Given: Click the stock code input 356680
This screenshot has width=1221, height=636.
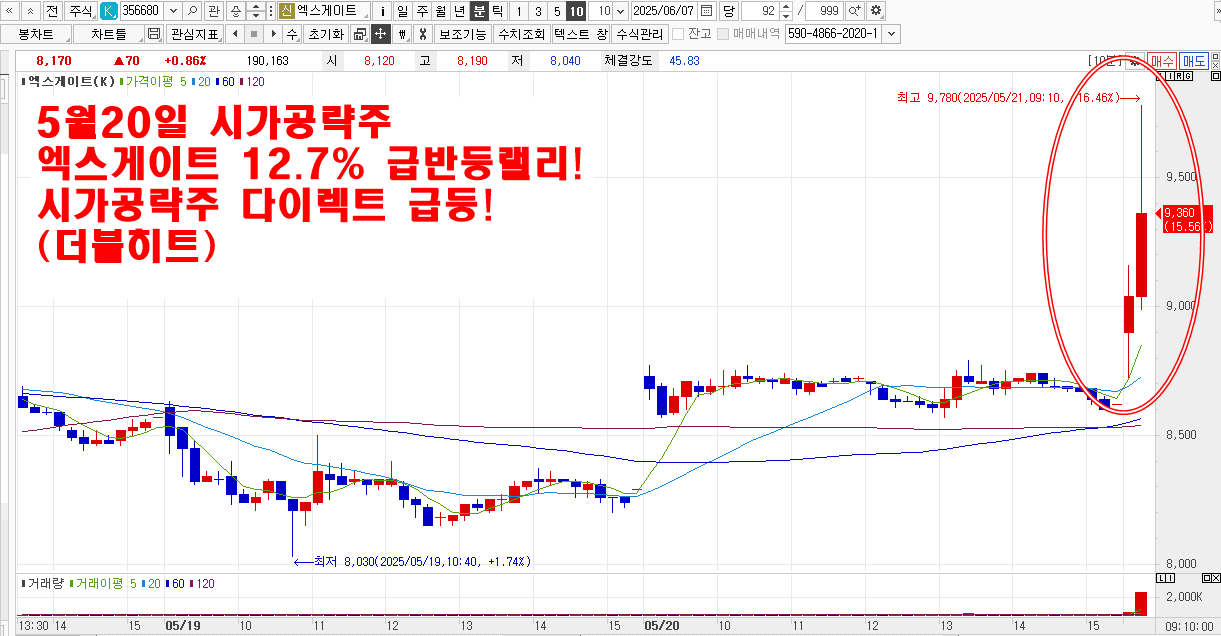Looking at the screenshot, I should (142, 11).
